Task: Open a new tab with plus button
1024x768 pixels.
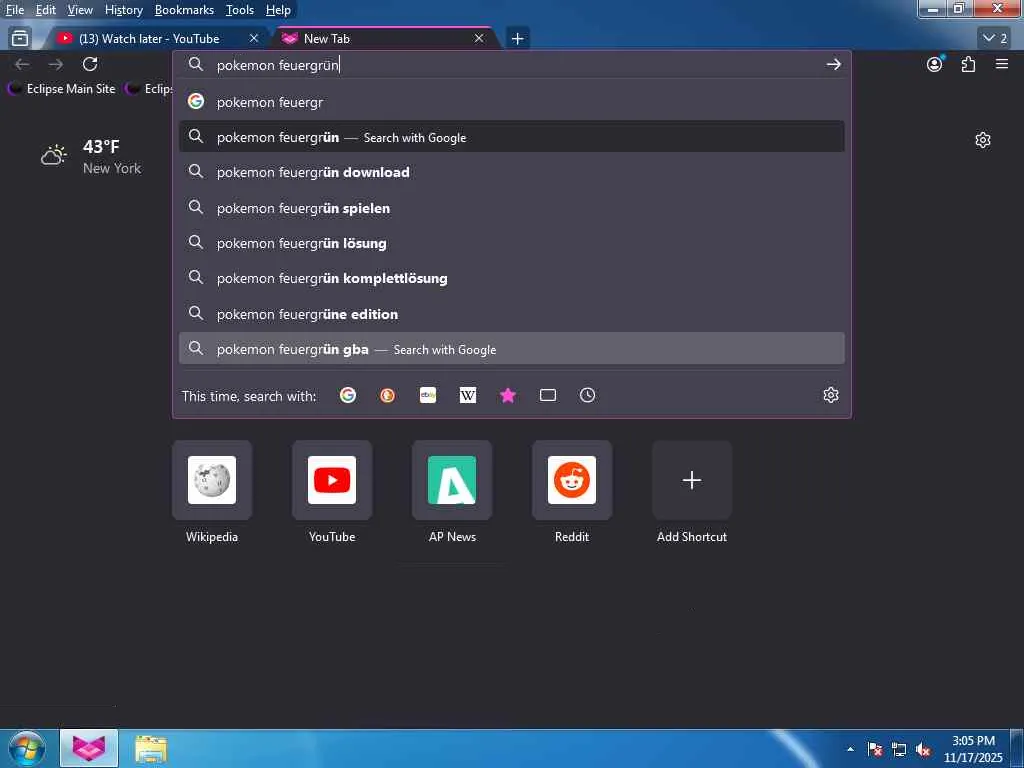Action: coord(517,39)
